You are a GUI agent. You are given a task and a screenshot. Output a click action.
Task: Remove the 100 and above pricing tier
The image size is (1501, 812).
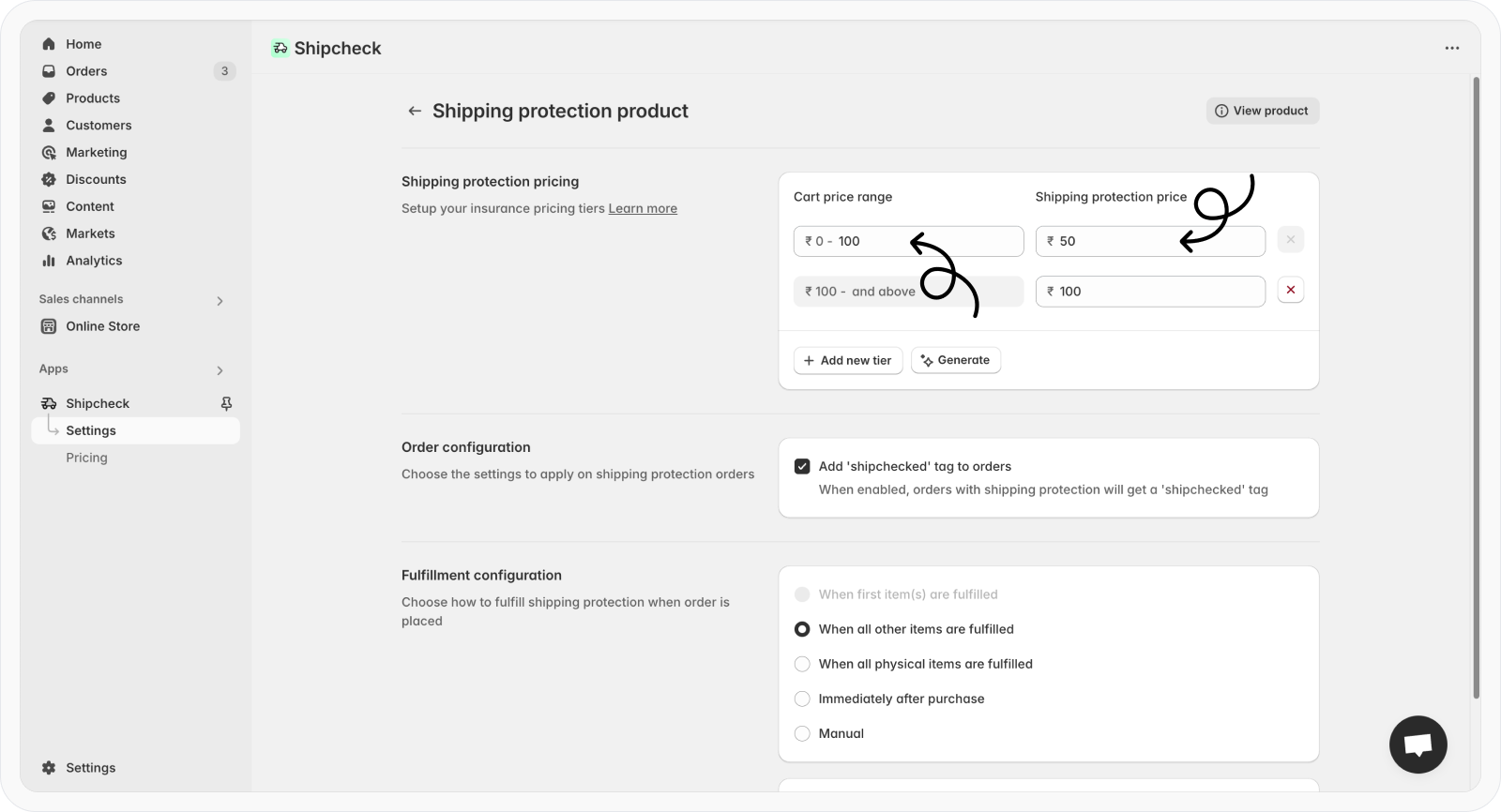click(x=1291, y=291)
